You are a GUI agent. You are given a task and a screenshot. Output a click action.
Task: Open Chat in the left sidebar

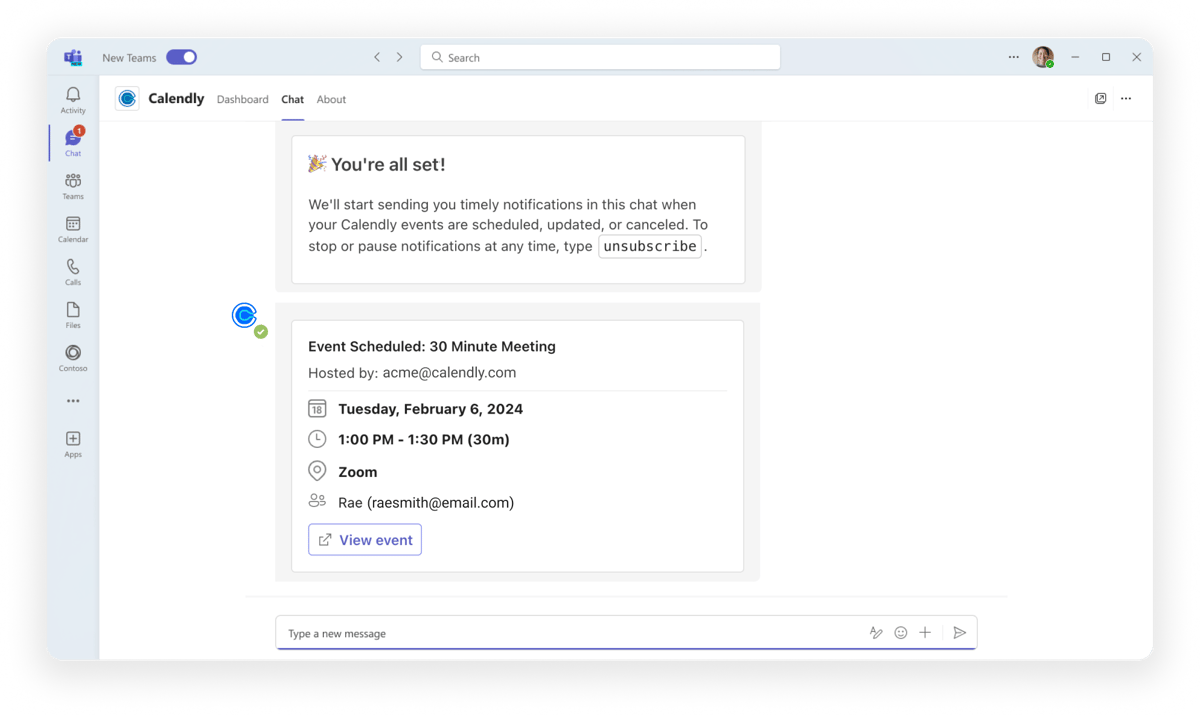click(73, 142)
